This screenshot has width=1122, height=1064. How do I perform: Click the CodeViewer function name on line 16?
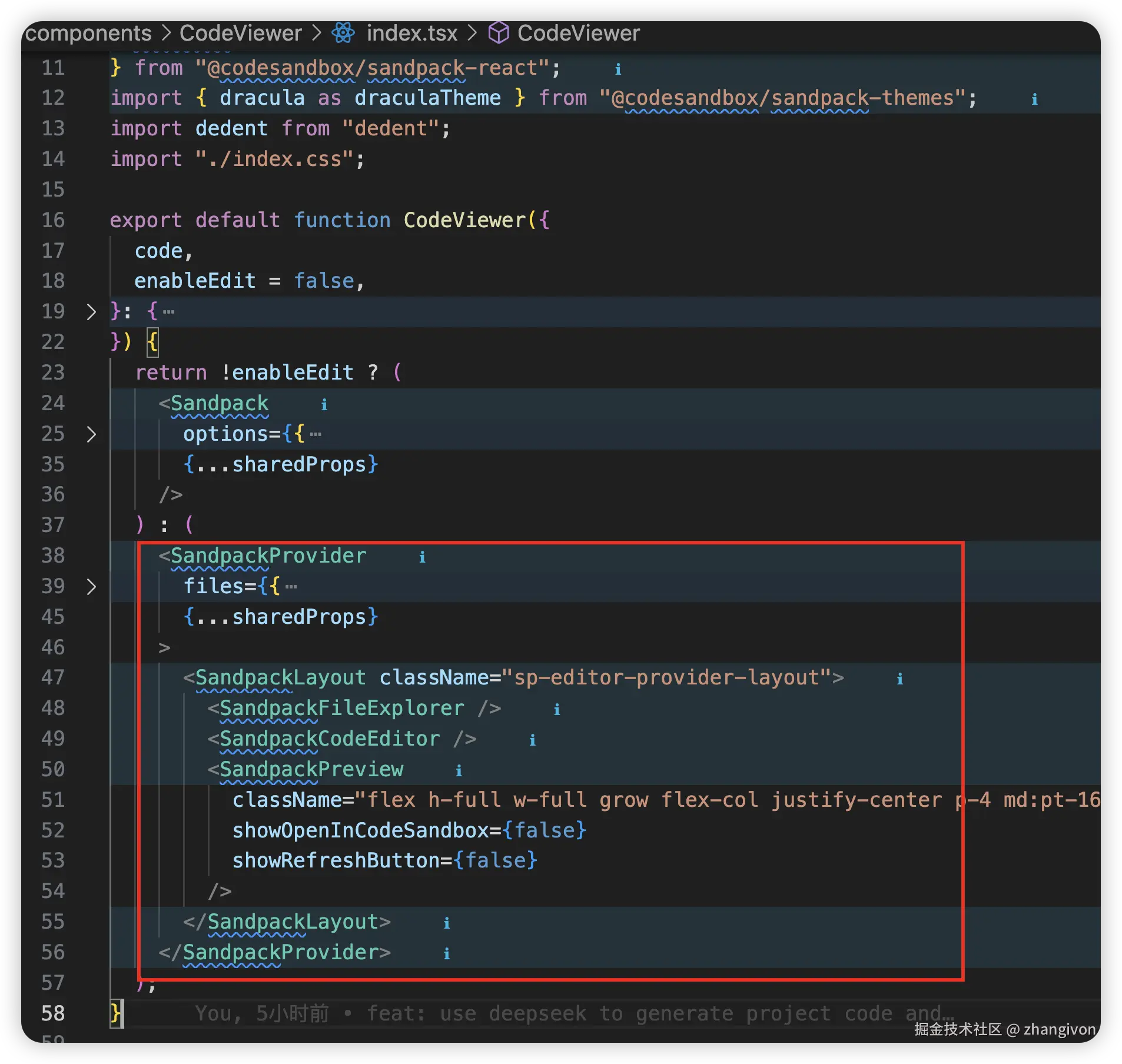point(464,220)
